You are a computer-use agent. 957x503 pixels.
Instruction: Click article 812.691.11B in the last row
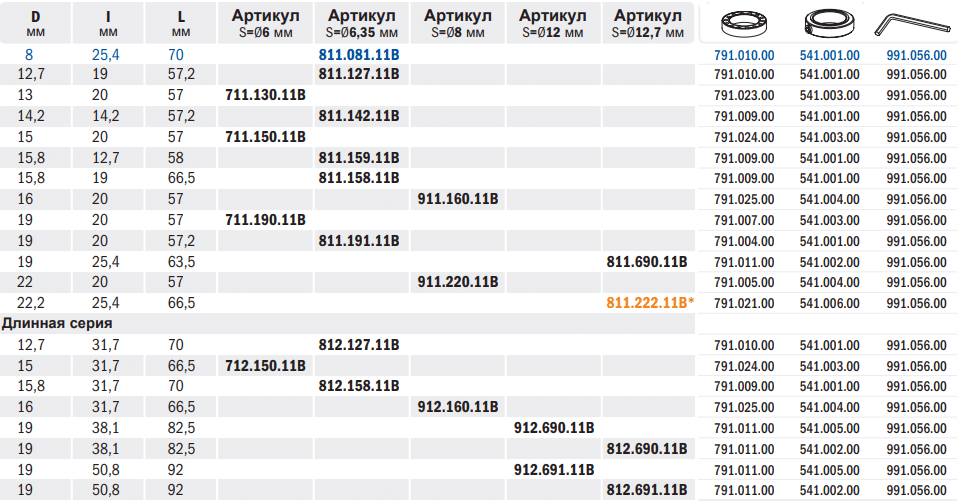point(648,490)
